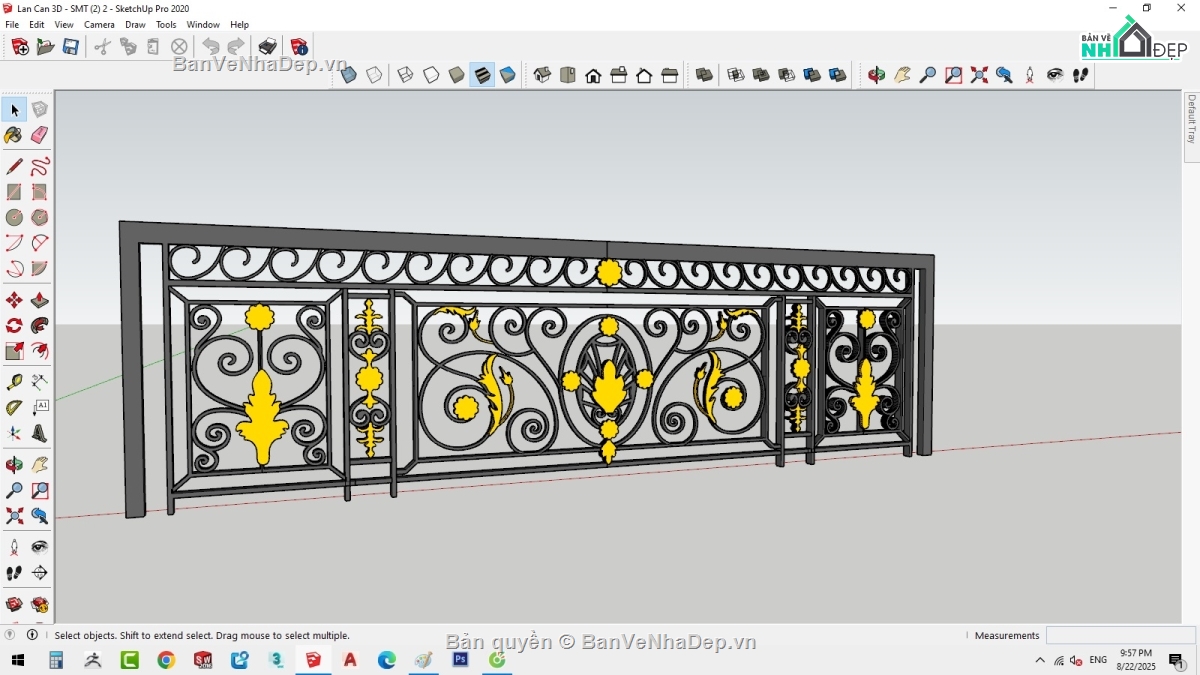
Task: Select the Eraser tool
Action: 40,135
